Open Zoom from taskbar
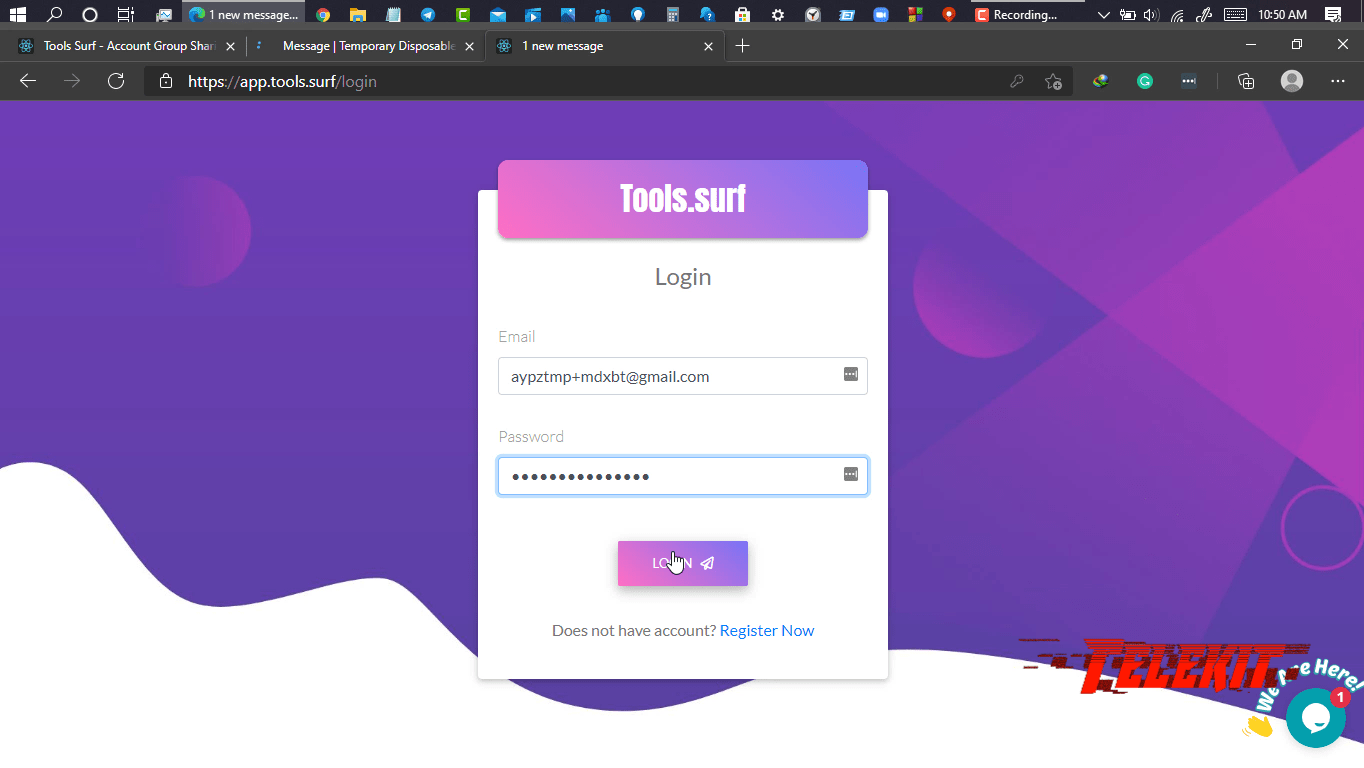 tap(881, 15)
